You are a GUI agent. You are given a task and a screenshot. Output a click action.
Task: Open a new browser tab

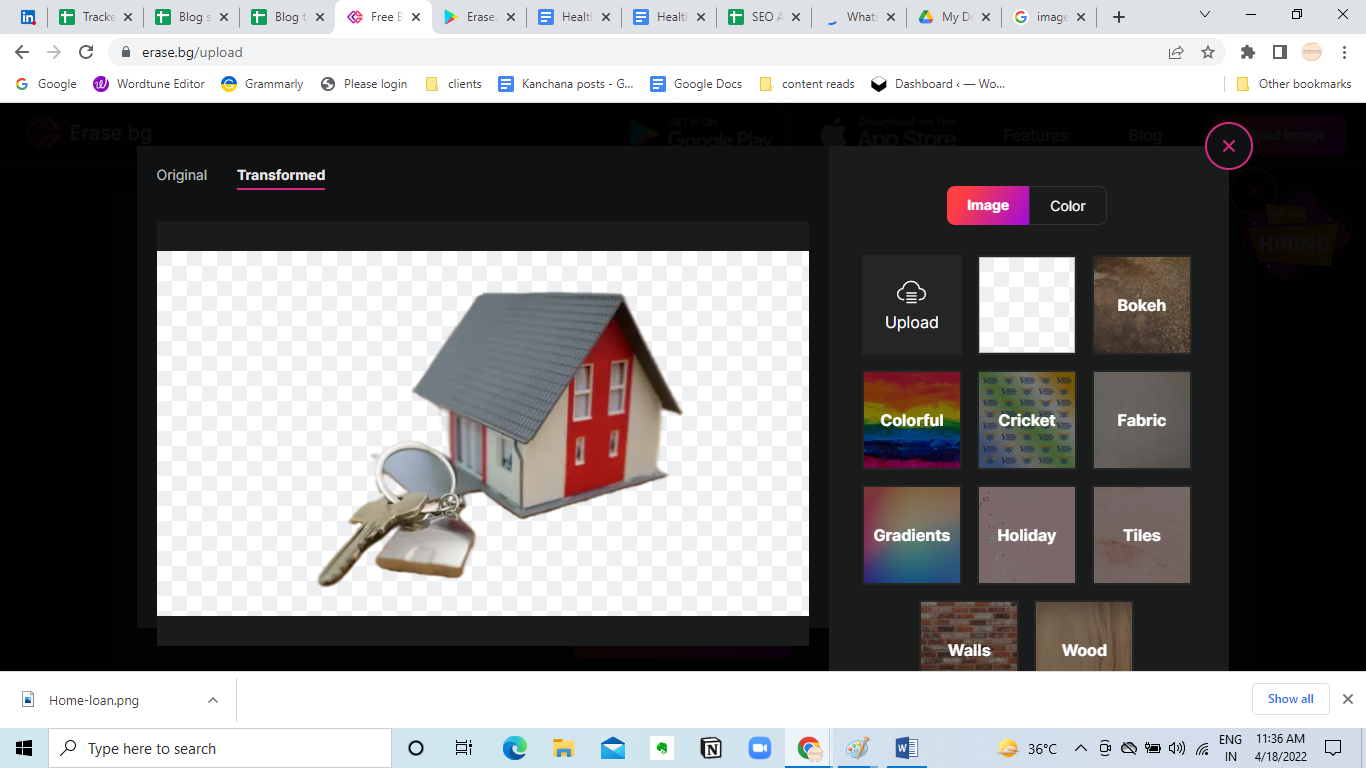coord(1119,17)
